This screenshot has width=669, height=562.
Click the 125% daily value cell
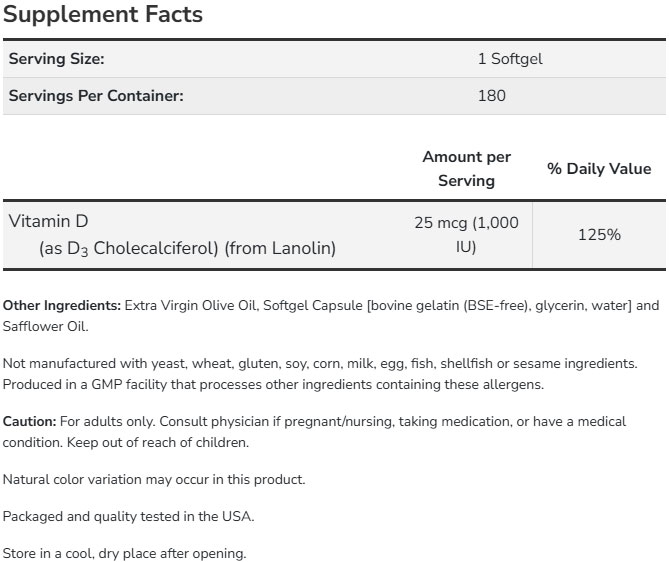pos(599,235)
